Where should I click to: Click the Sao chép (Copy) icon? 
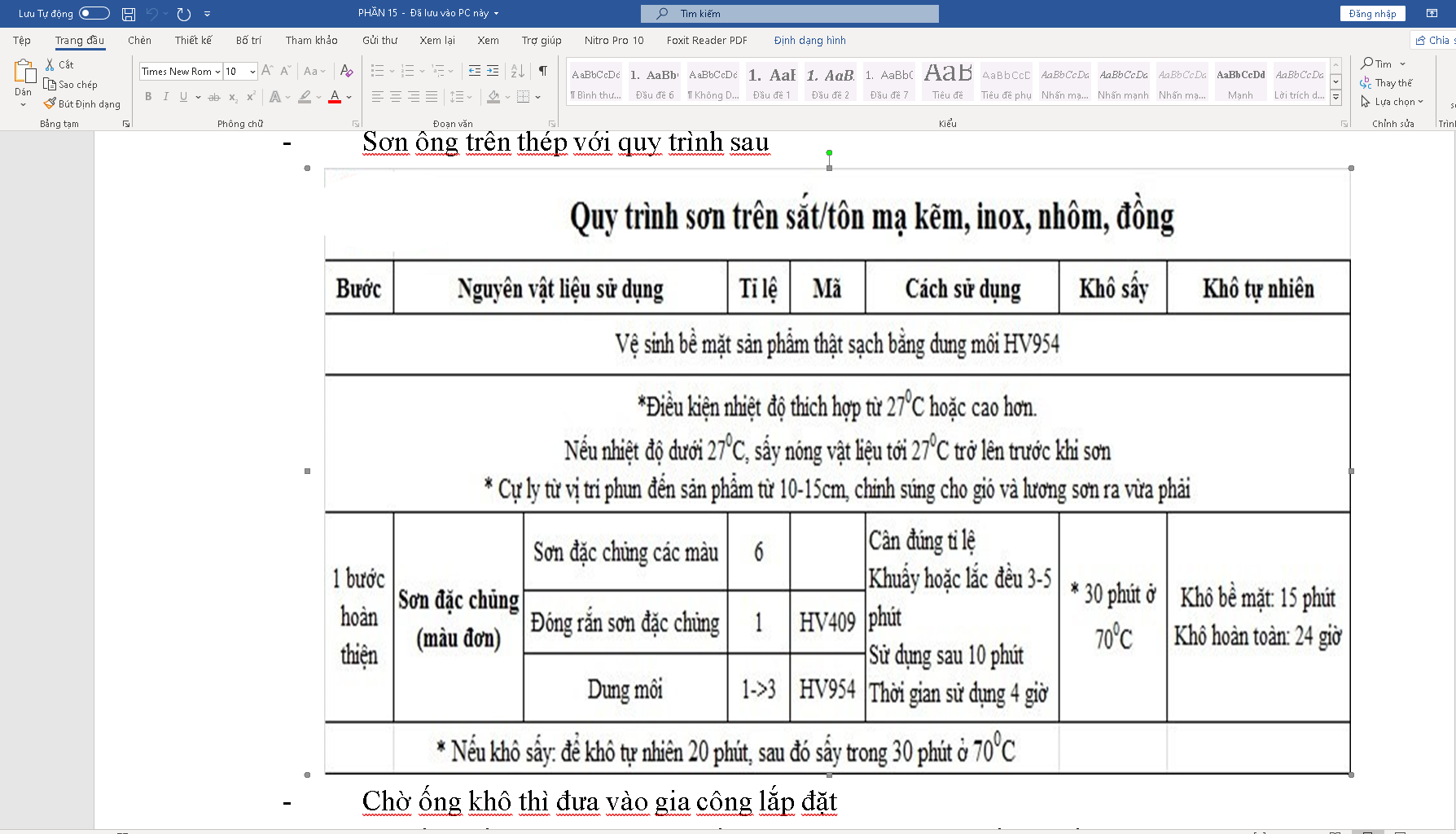pos(50,84)
